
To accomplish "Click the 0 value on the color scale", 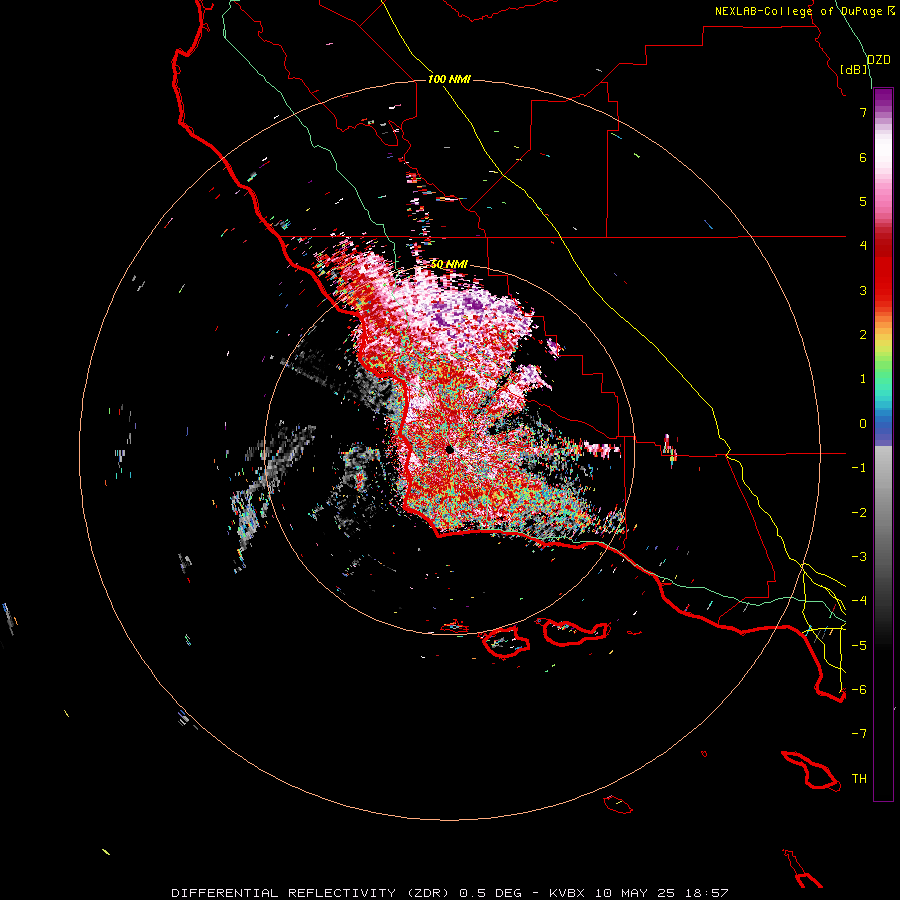I will coord(863,424).
